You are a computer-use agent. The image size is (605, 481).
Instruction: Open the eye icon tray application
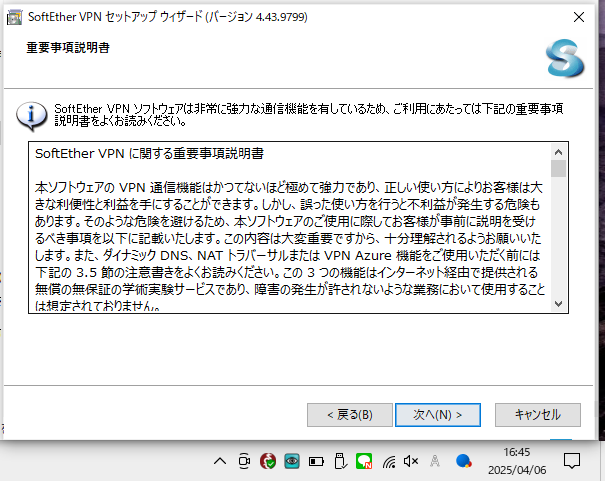coord(292,461)
